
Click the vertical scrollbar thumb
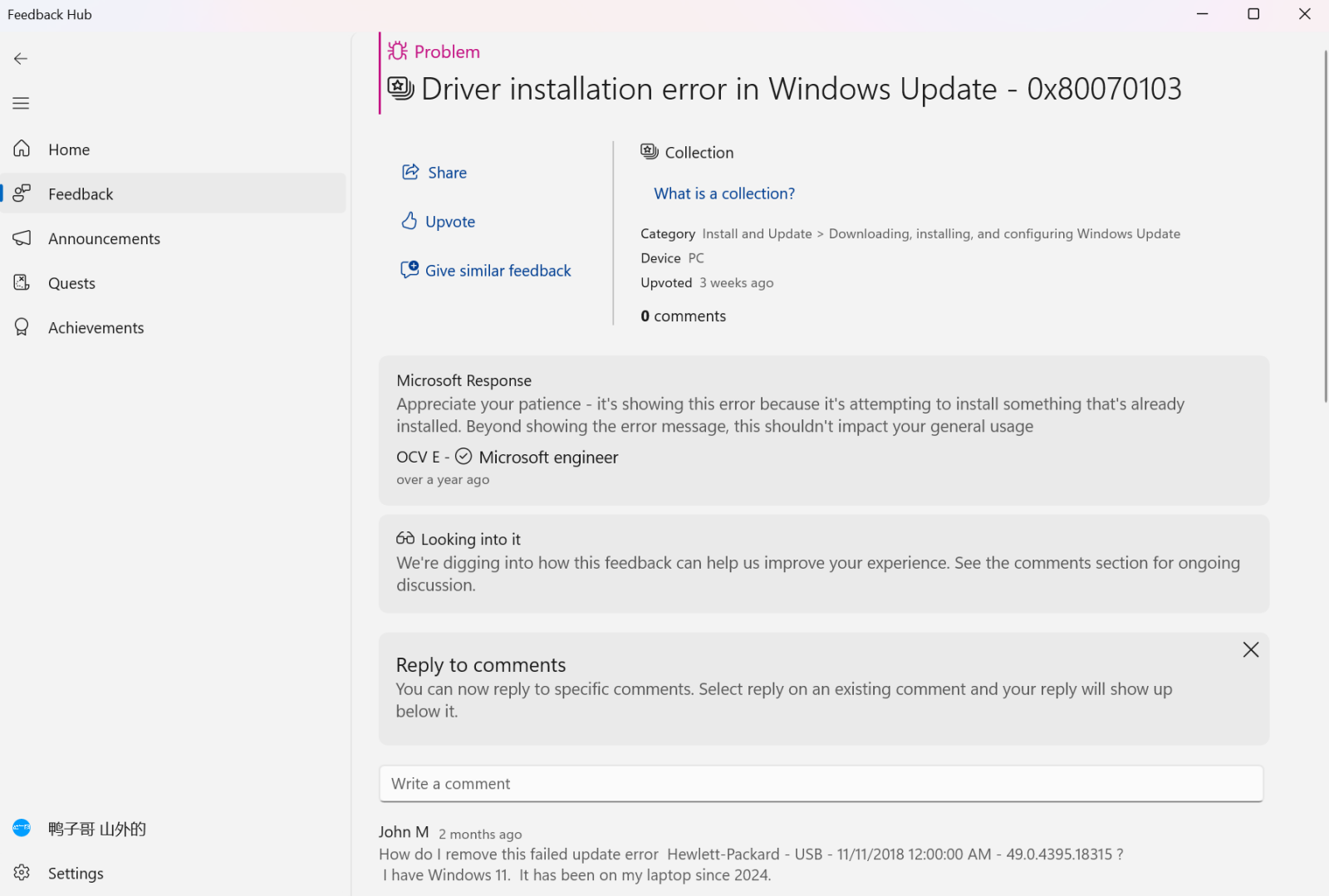[1325, 226]
